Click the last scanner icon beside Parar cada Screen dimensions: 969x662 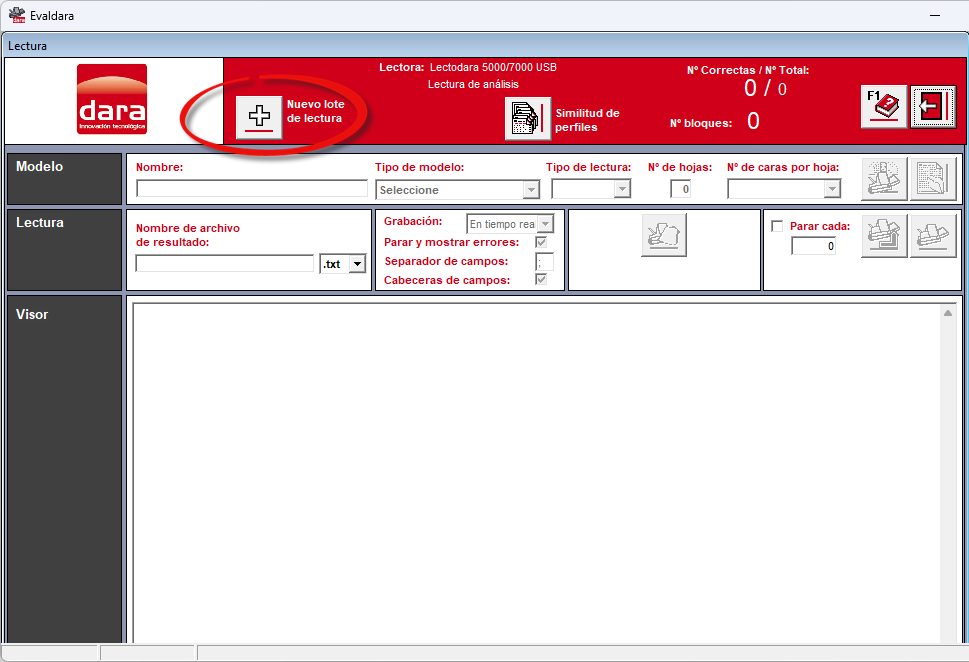933,236
